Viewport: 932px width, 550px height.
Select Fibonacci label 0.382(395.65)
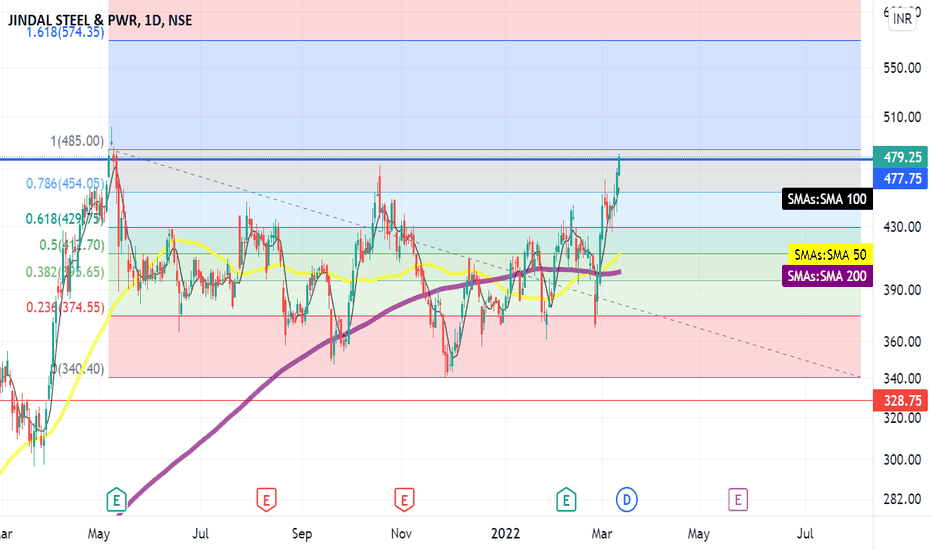point(65,272)
